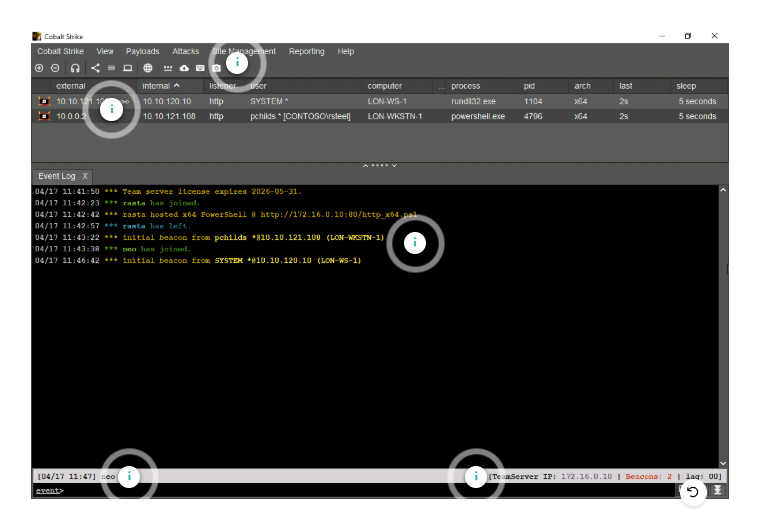Click LON-WKSTN-1 computer cell
The width and height of the screenshot is (771, 532).
click(x=395, y=117)
